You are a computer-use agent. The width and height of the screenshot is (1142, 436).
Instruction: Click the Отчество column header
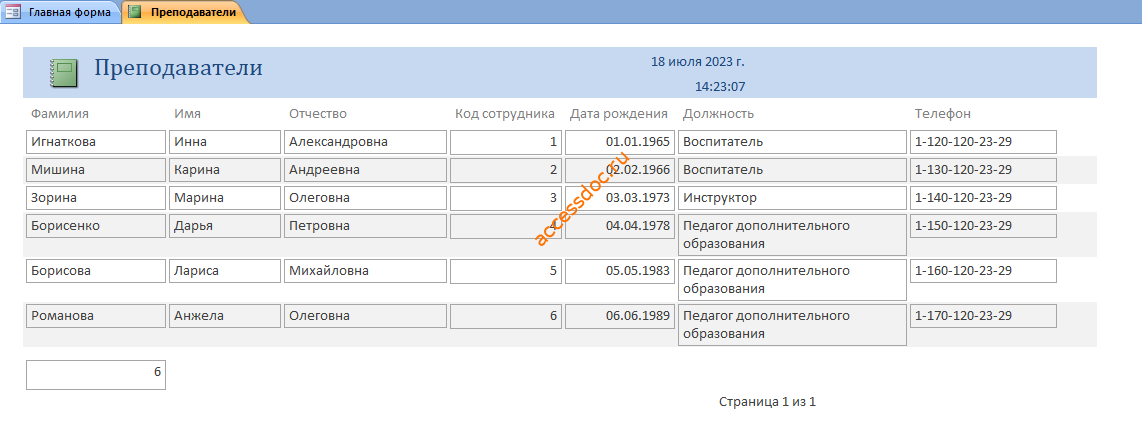pyautogui.click(x=318, y=114)
